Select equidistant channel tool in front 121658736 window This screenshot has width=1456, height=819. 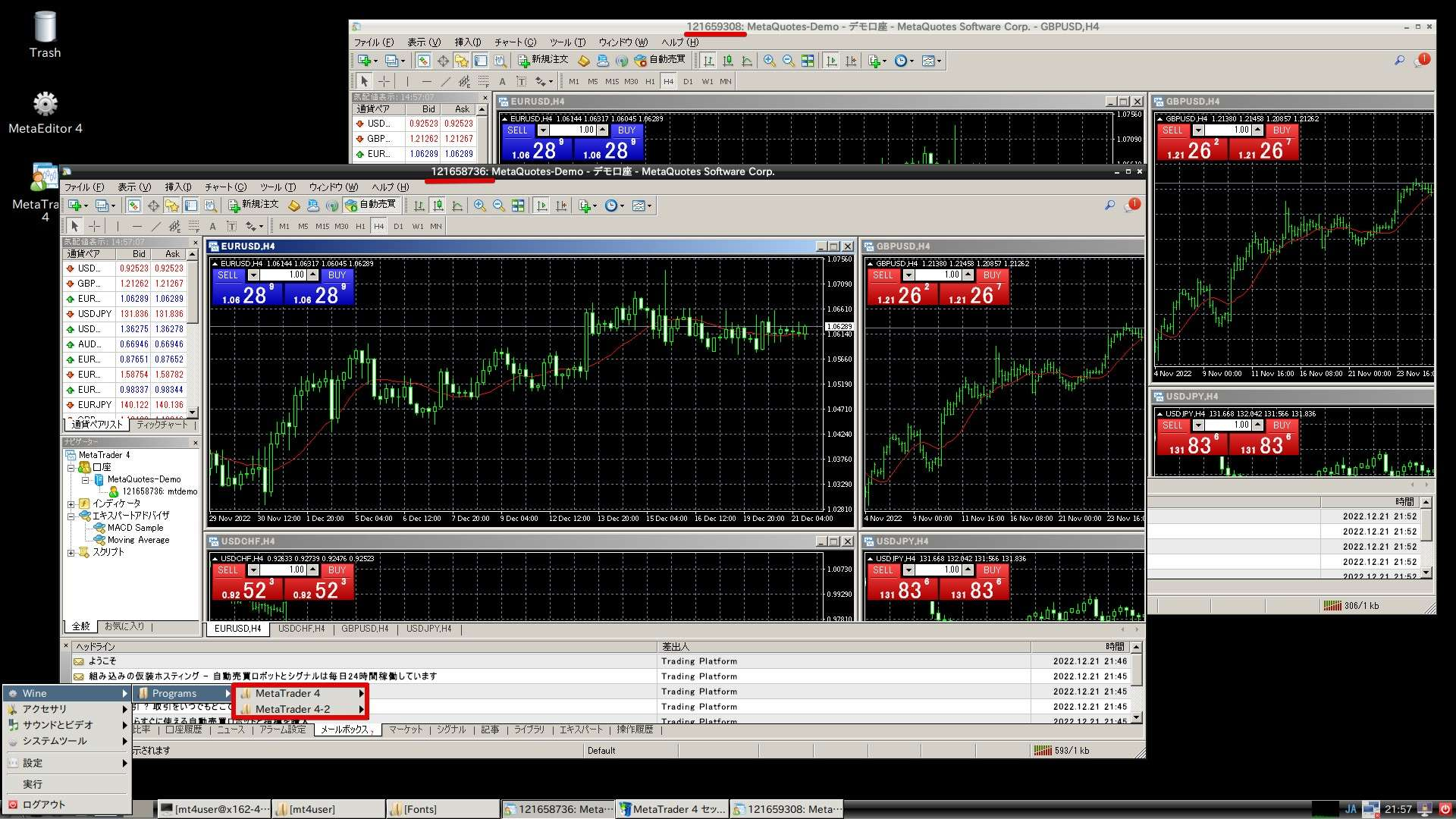174,226
